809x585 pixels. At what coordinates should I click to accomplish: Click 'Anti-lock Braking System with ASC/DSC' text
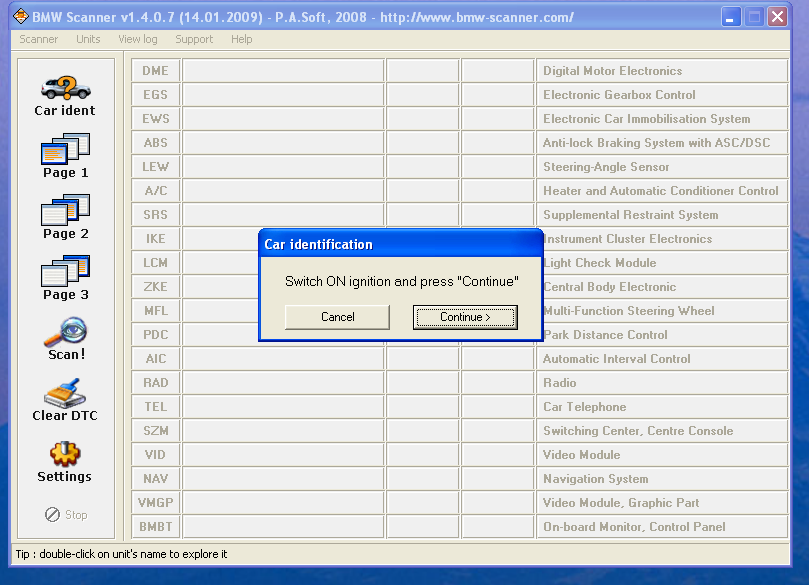point(656,142)
